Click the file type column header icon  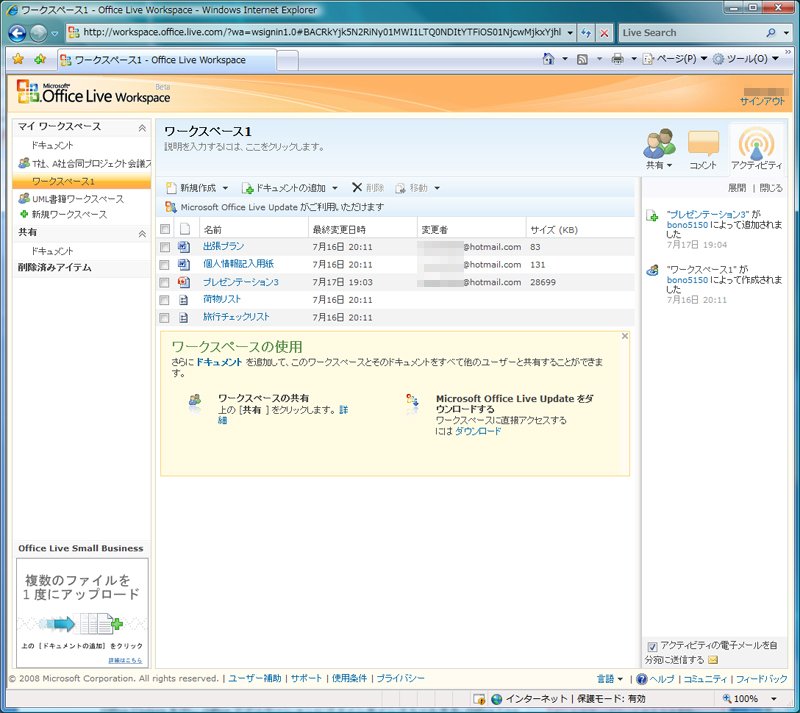coord(185,229)
